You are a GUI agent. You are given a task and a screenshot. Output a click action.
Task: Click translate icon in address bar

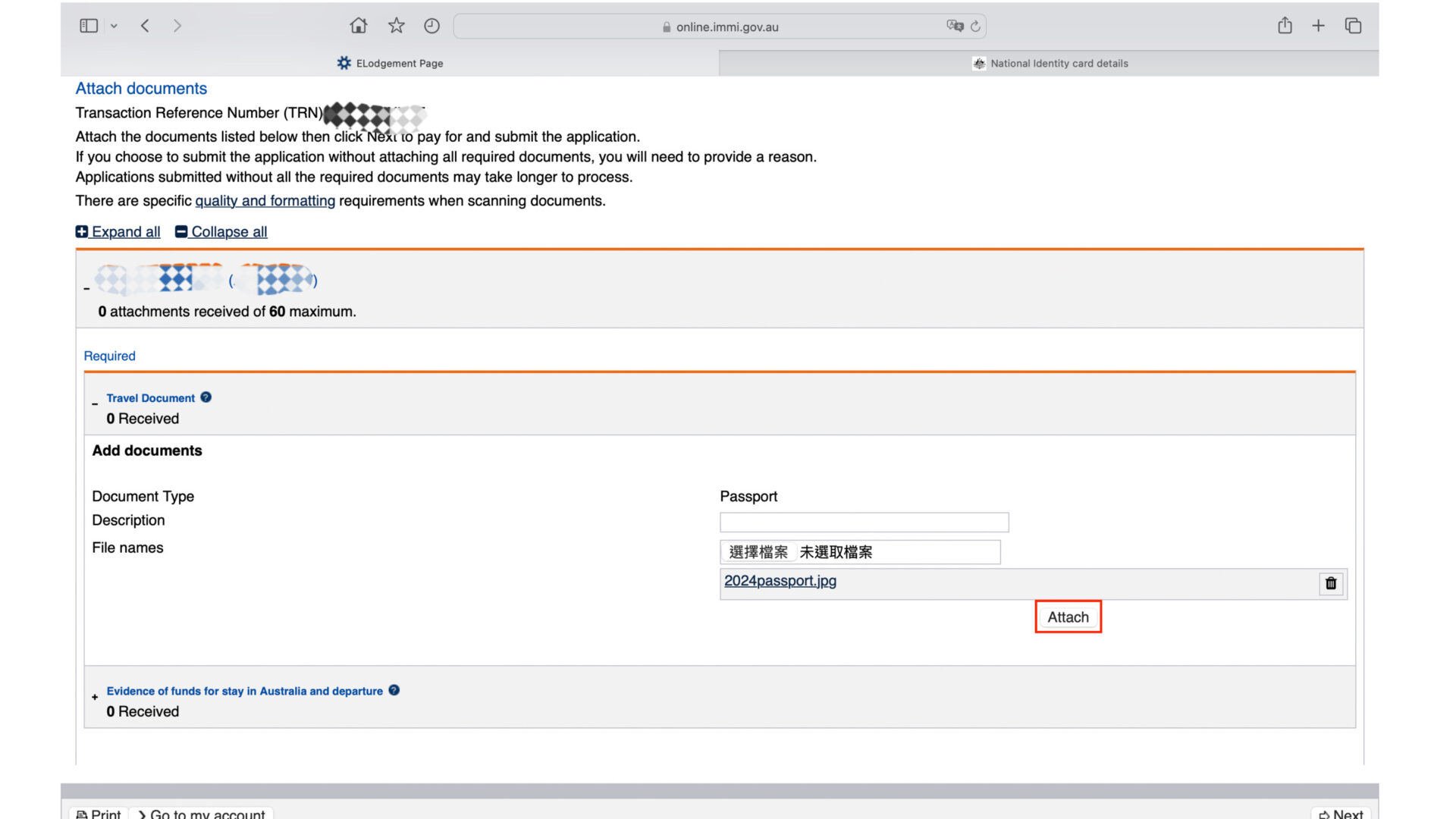[x=954, y=26]
